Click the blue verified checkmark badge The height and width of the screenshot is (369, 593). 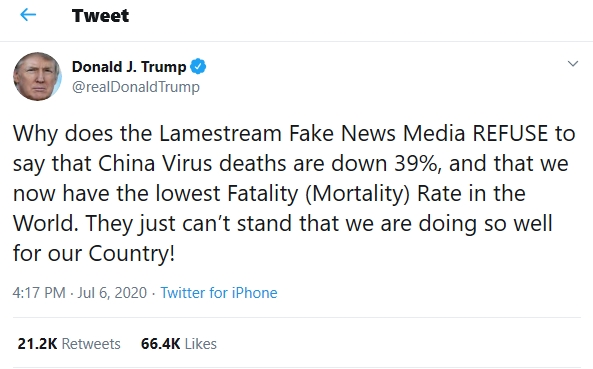point(198,67)
